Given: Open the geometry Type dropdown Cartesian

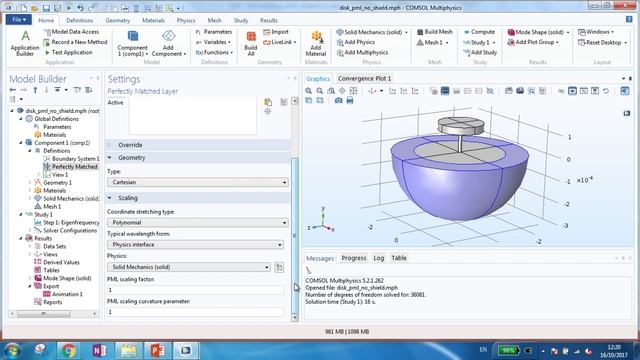Looking at the screenshot, I should (198, 182).
